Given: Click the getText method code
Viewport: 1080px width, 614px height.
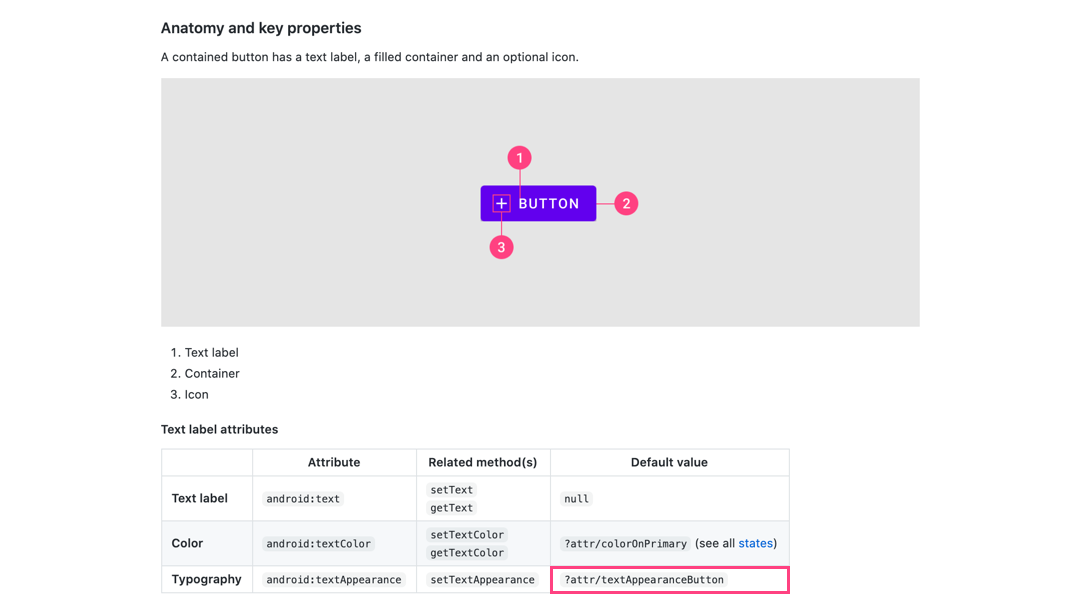Looking at the screenshot, I should 452,508.
